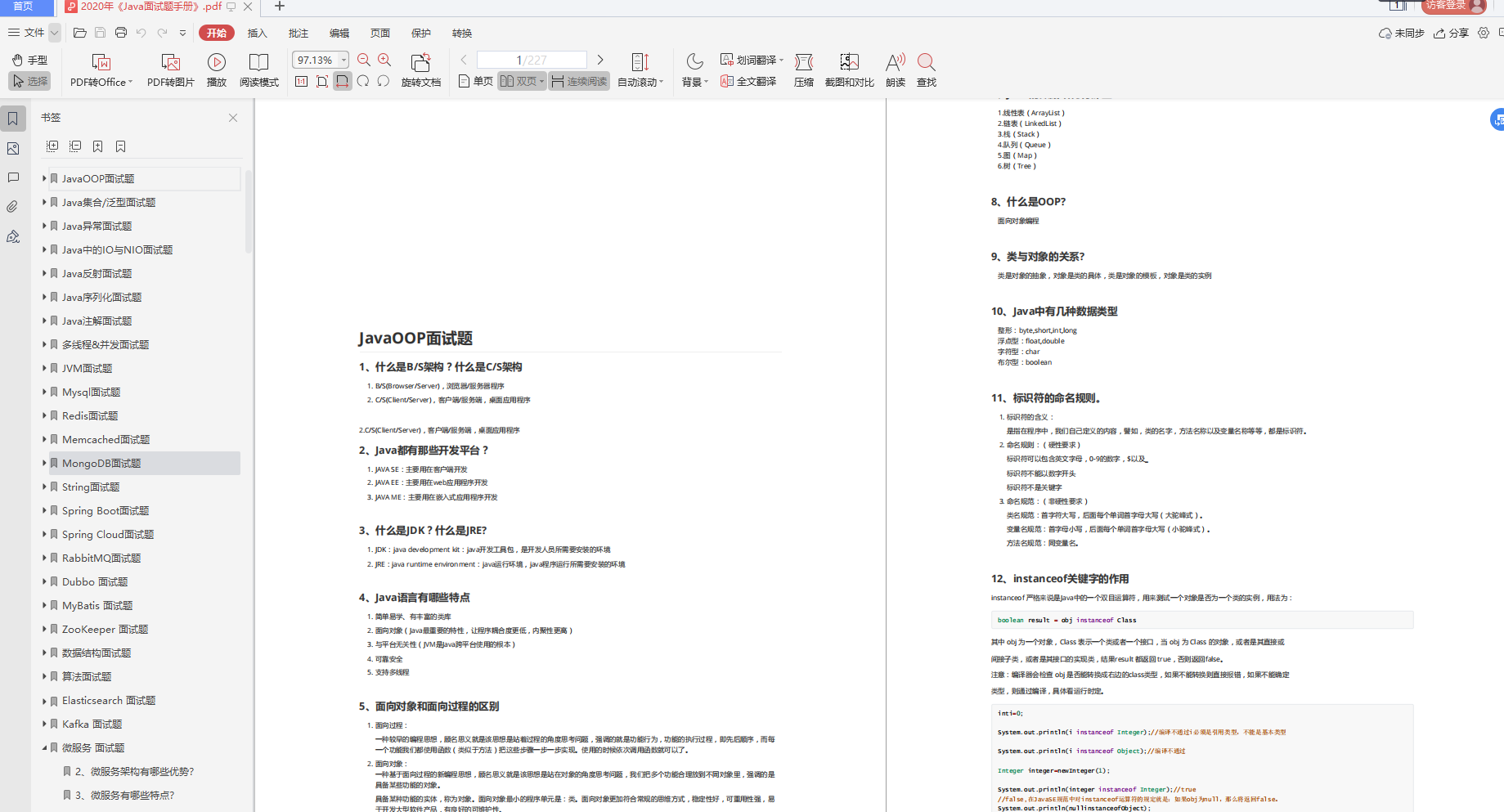Close the 书签 bookmarks panel
Viewport: 1504px width, 812px height.
(233, 118)
